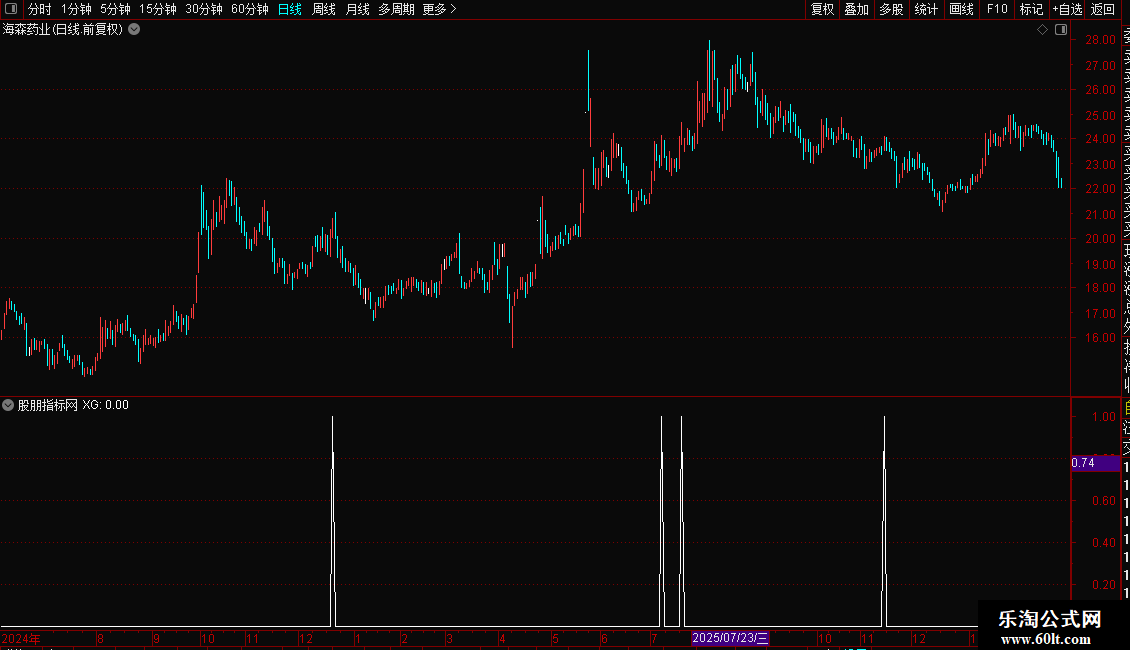This screenshot has height=650, width=1130.
Task: Add stock via +自选 button
Action: [x=1067, y=9]
